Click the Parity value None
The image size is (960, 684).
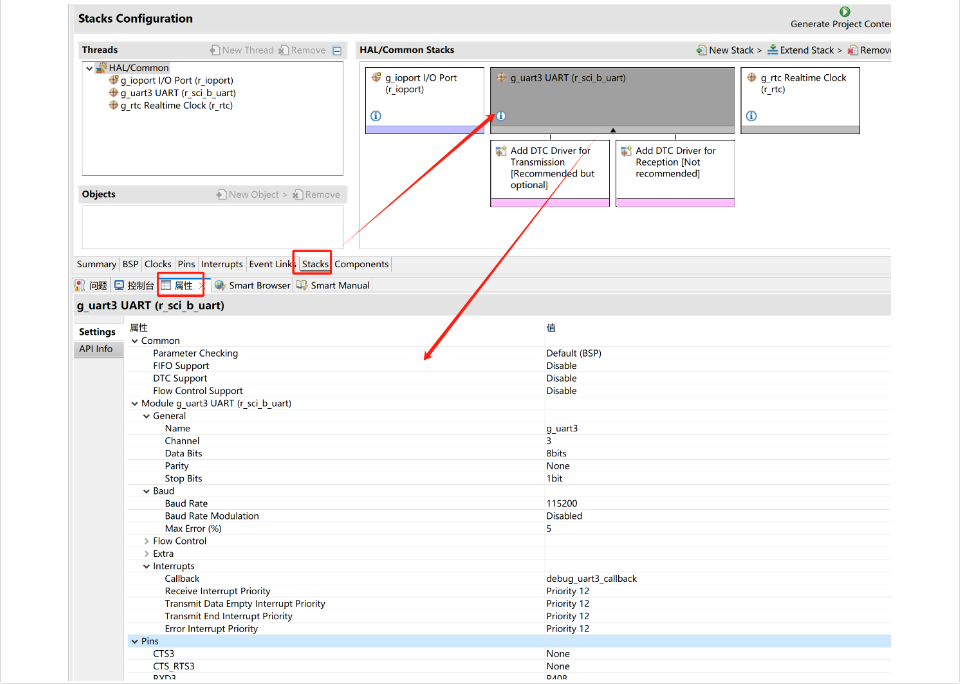tap(558, 466)
